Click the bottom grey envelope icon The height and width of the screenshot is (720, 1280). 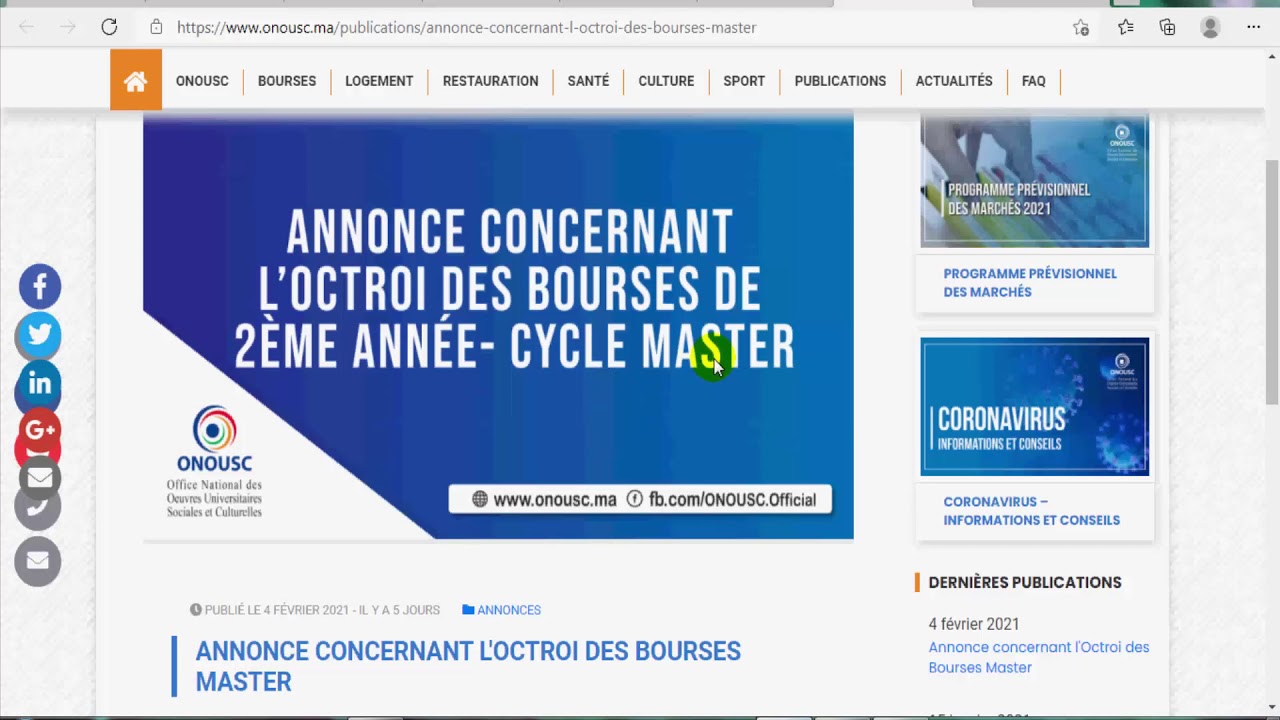[38, 561]
